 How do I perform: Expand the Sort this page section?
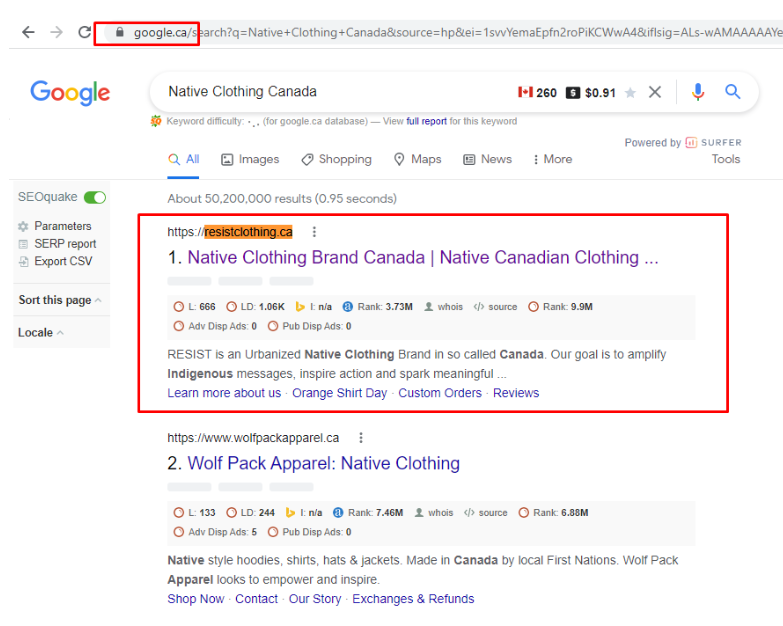[x=60, y=300]
